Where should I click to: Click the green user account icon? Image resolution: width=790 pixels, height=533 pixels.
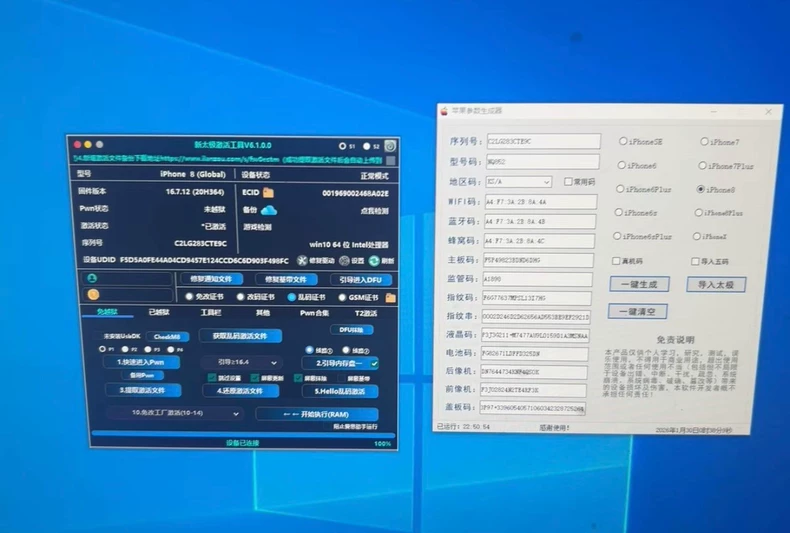click(x=92, y=278)
